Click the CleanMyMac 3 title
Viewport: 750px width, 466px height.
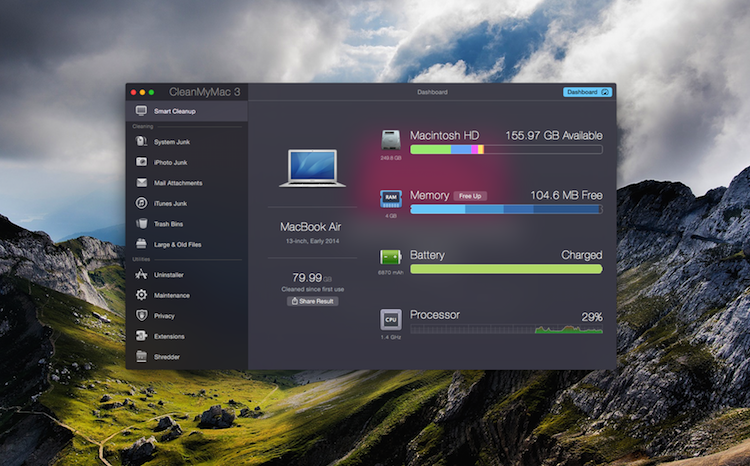[x=205, y=92]
